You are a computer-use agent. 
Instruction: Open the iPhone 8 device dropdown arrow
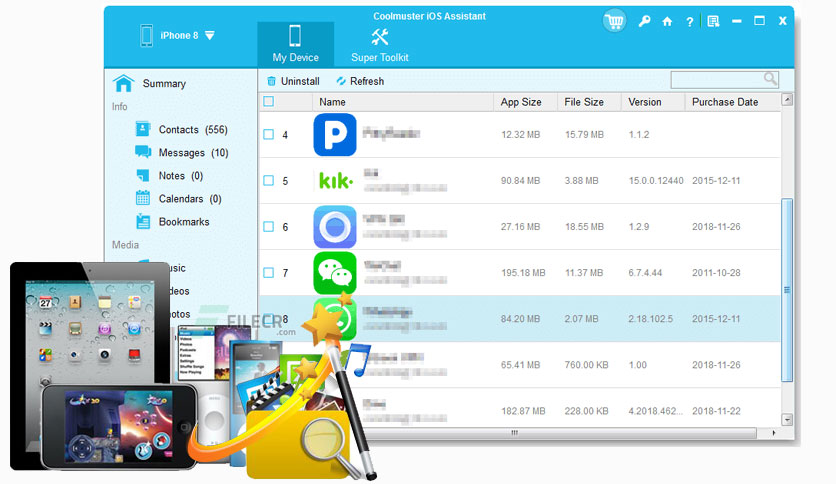coord(210,36)
